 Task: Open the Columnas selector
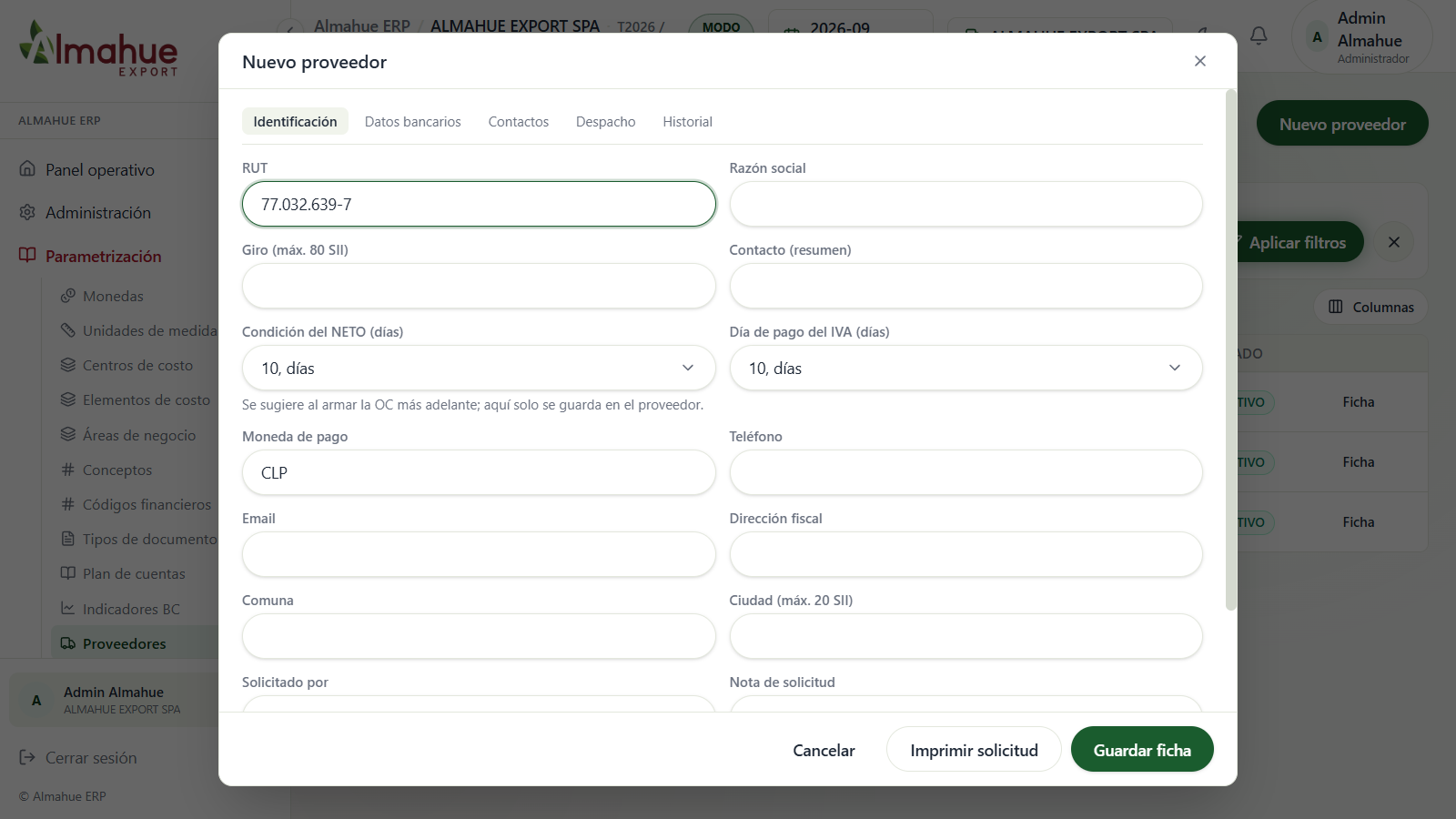pos(1370,307)
